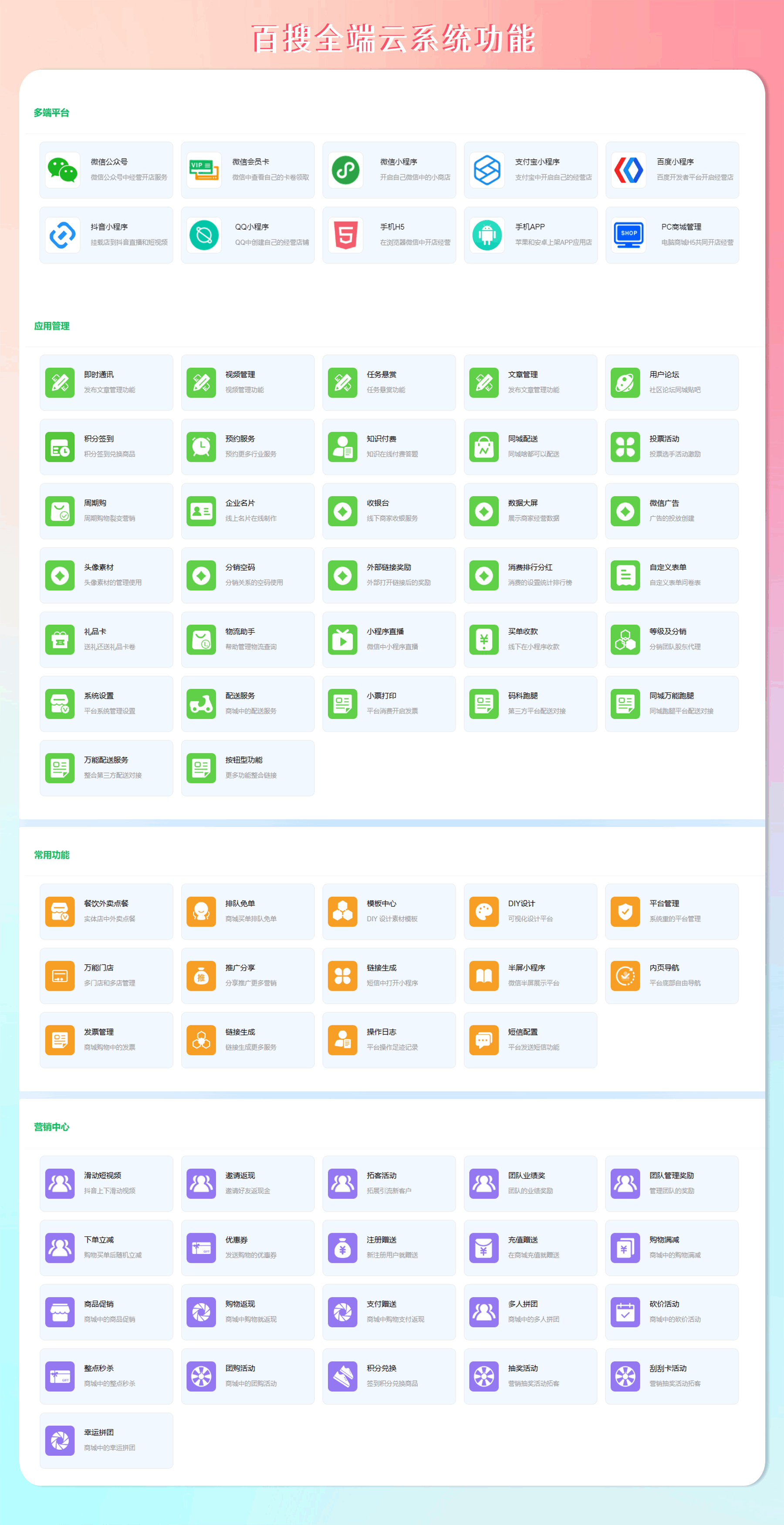This screenshot has height=1525, width=784.
Task: Select the 操作日志 card title
Action: [x=382, y=1032]
